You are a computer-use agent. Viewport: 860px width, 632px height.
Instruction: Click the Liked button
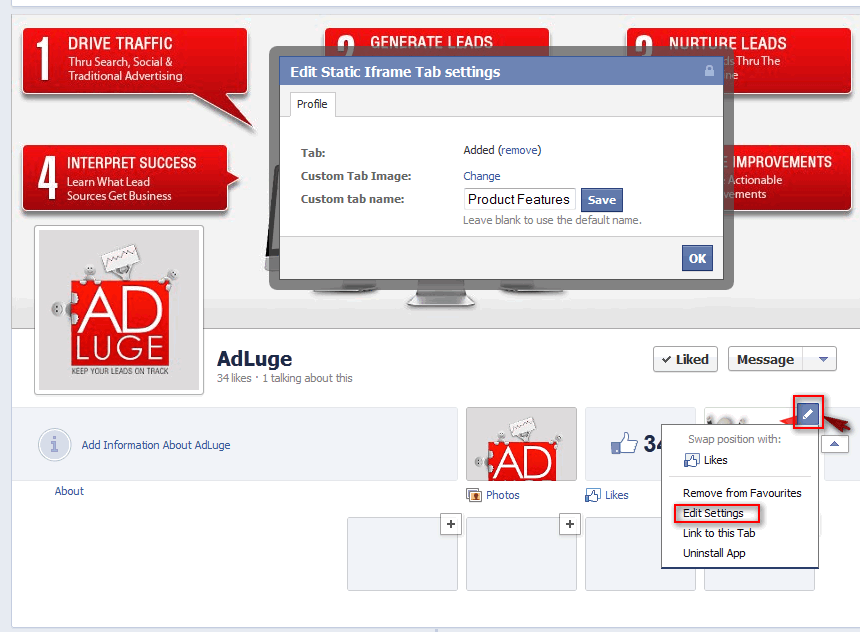685,359
